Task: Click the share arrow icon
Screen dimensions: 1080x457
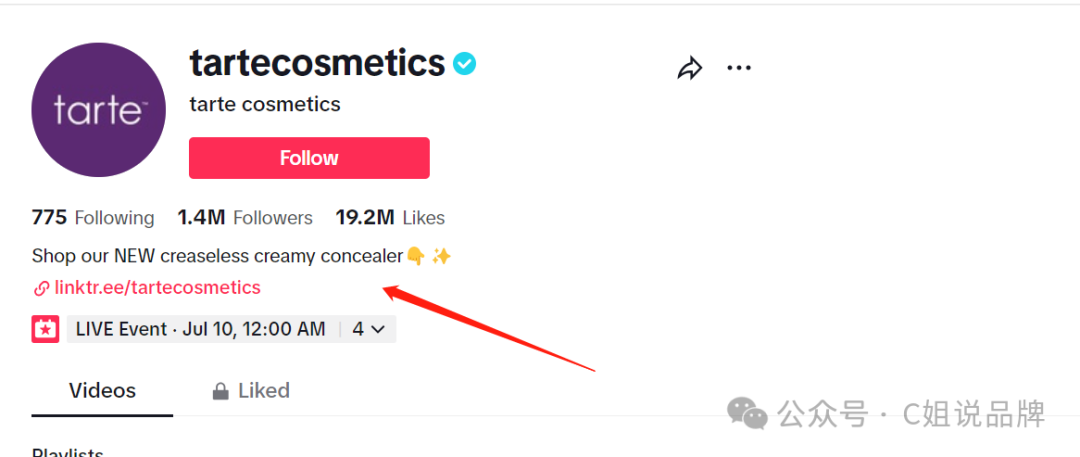Action: pos(689,68)
